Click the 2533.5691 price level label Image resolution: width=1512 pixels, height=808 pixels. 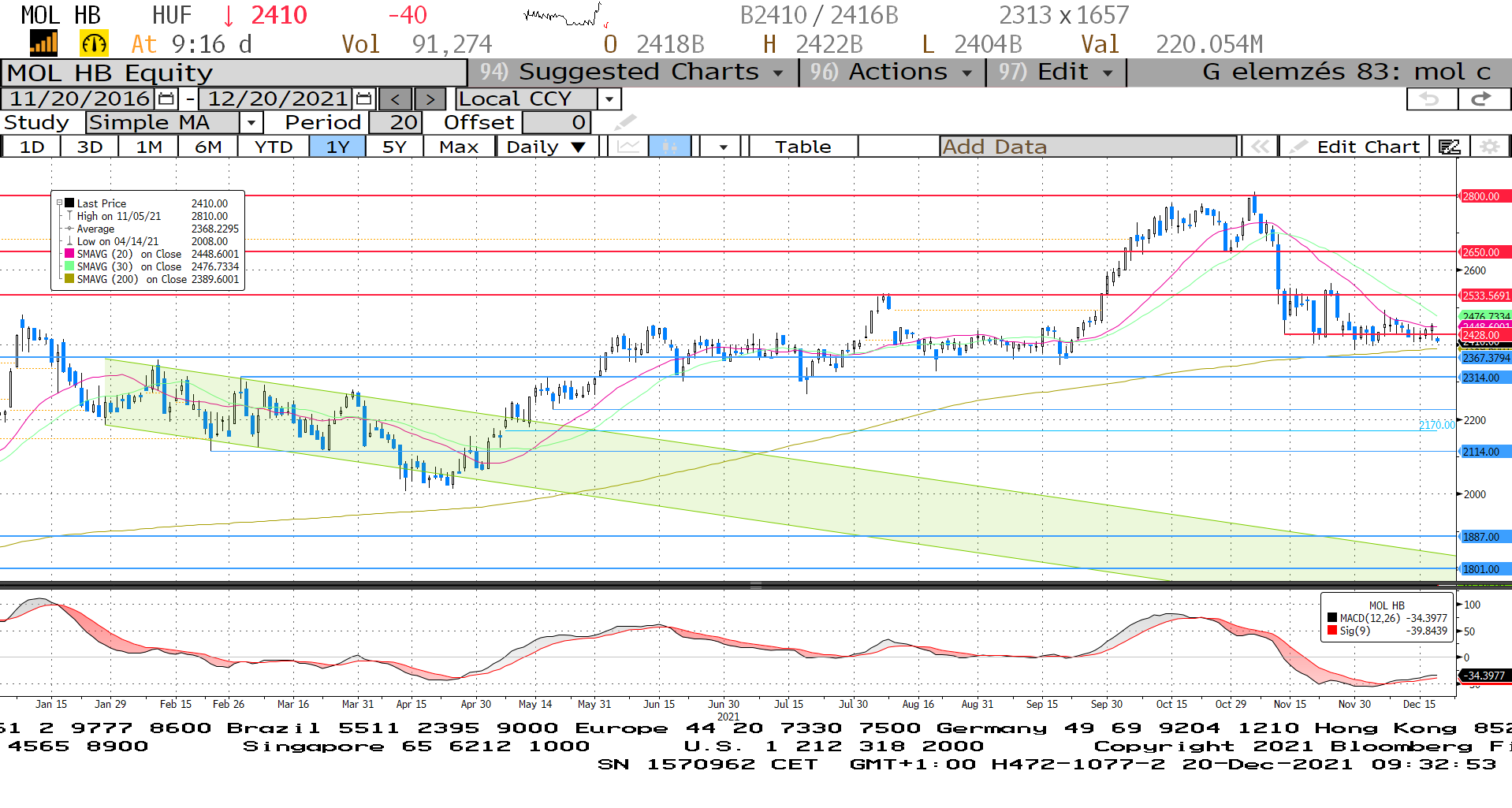(1485, 296)
